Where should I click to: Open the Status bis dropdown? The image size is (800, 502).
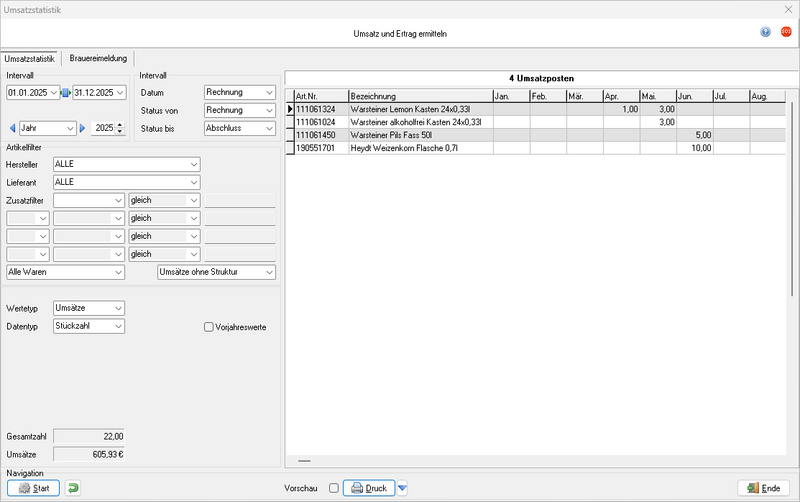pos(268,128)
